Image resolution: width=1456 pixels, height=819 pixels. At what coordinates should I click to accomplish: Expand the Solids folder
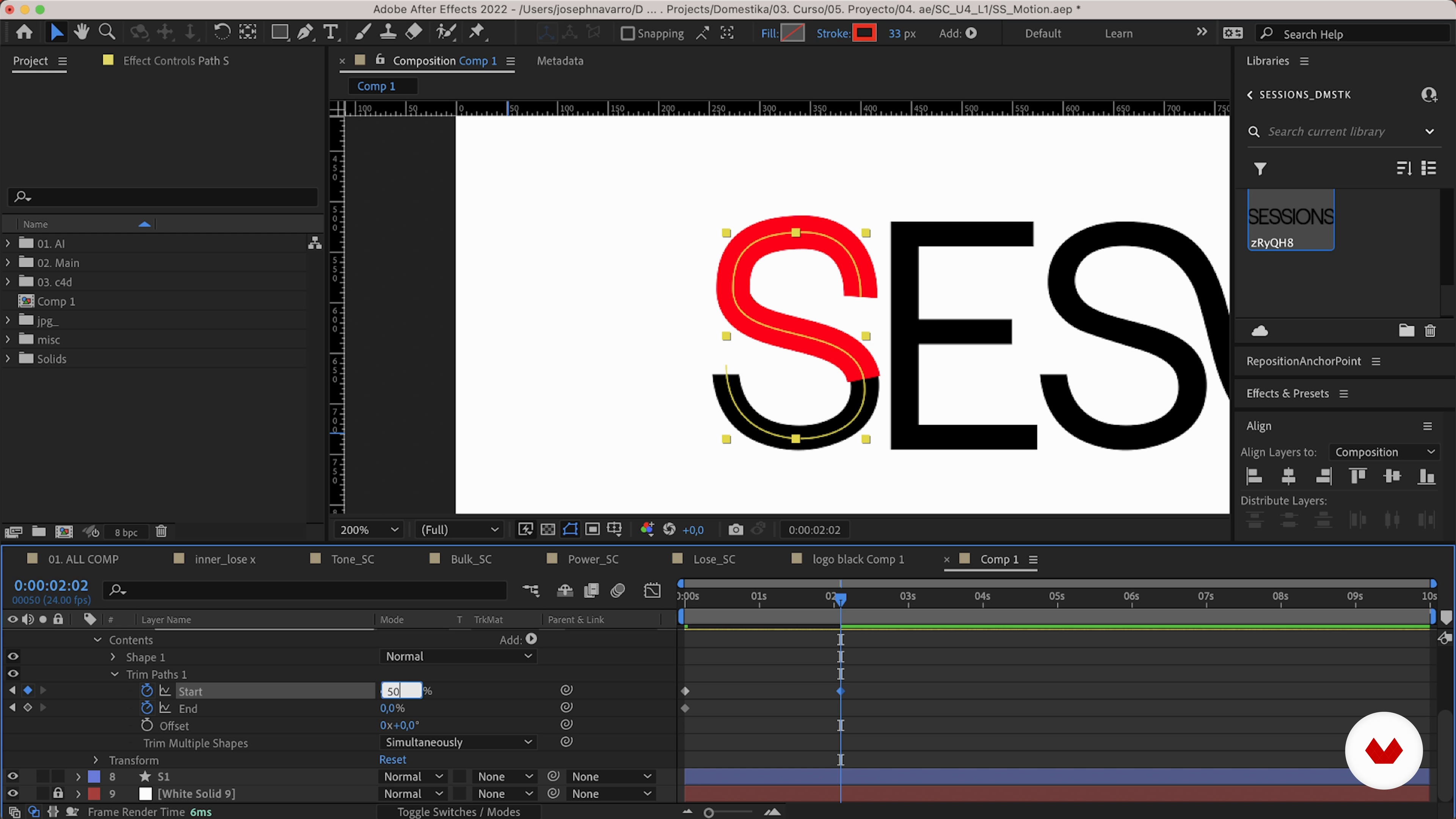pos(7,358)
